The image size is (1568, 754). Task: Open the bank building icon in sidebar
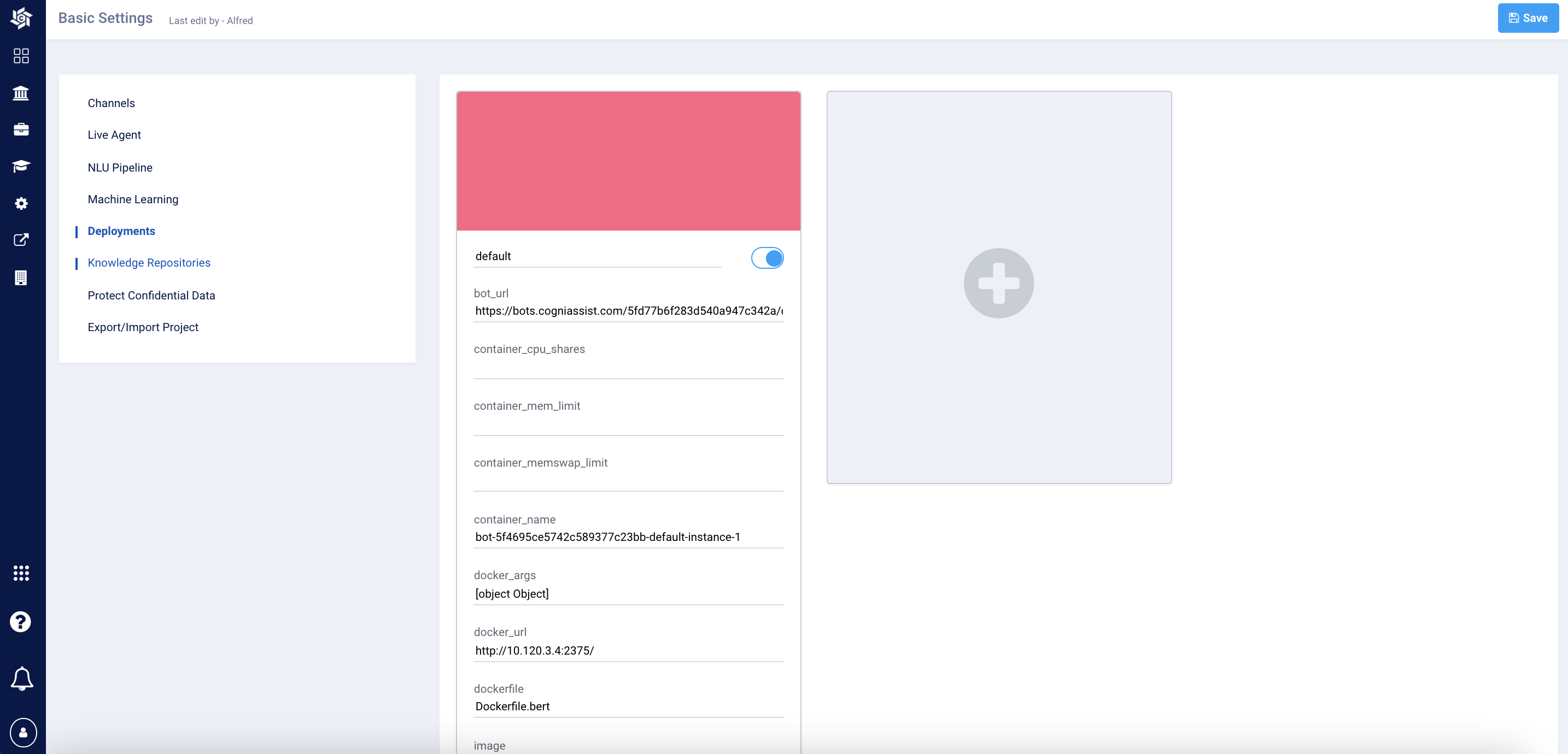pos(21,93)
